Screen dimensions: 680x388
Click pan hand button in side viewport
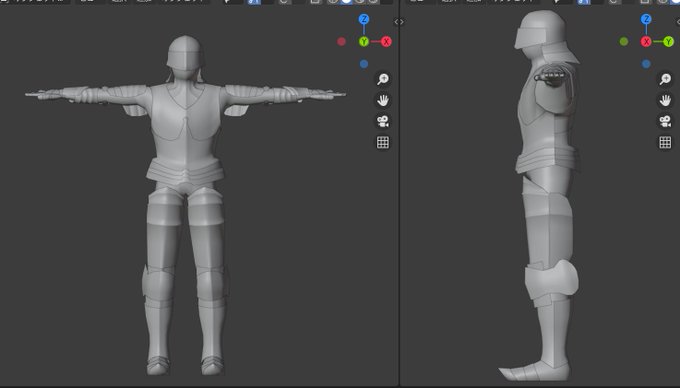665,100
